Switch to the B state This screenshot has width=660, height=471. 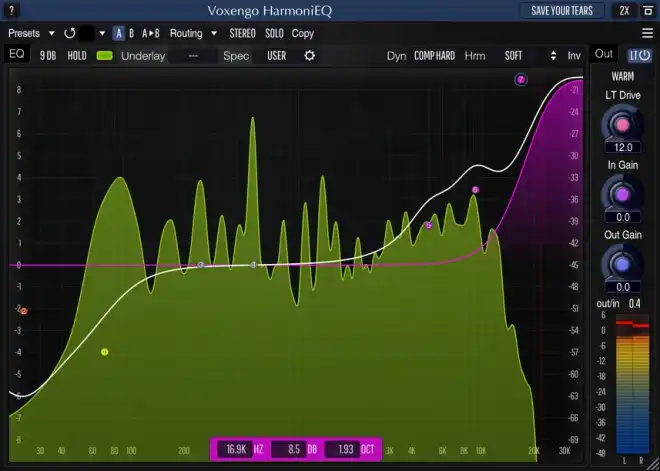131,33
